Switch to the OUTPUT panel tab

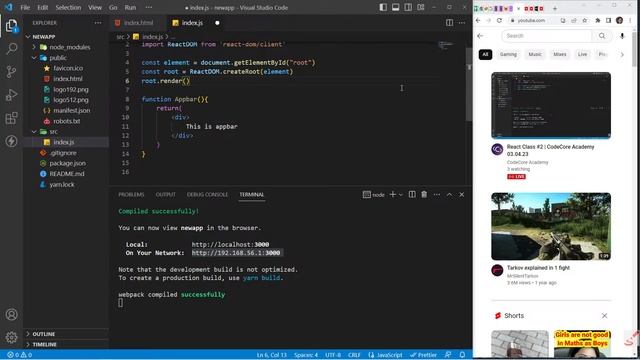pyautogui.click(x=165, y=195)
